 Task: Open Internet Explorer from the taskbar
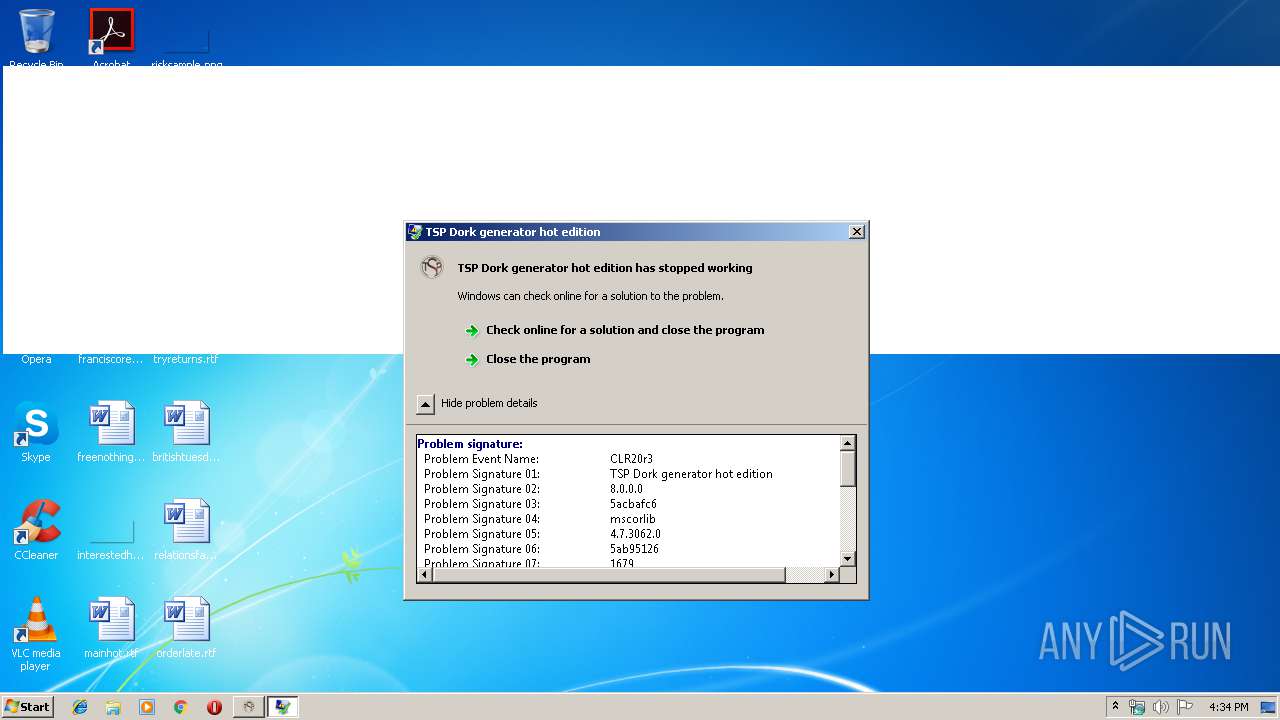[80, 707]
